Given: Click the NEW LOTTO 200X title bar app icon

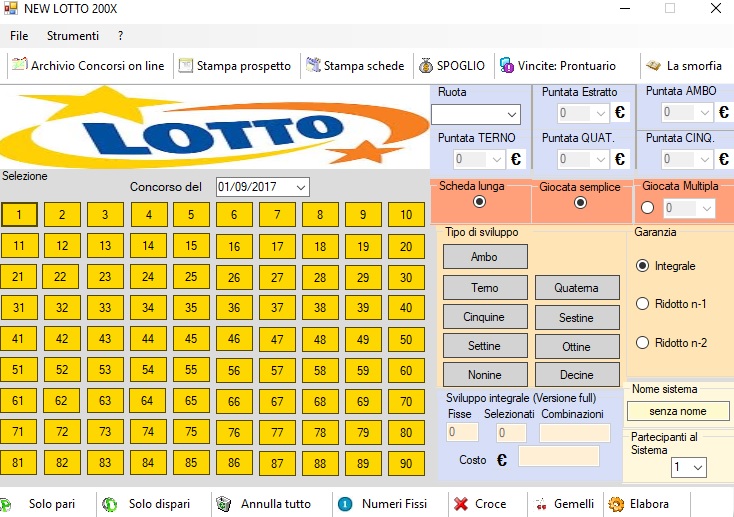Looking at the screenshot, I should click(11, 8).
